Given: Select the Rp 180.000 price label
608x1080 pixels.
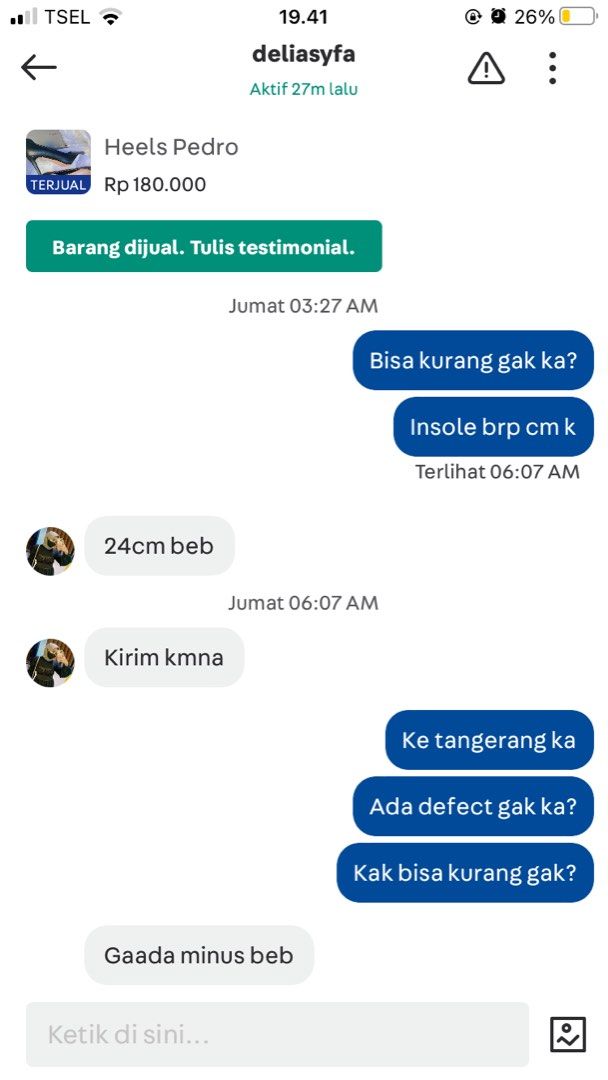Looking at the screenshot, I should pyautogui.click(x=155, y=185).
